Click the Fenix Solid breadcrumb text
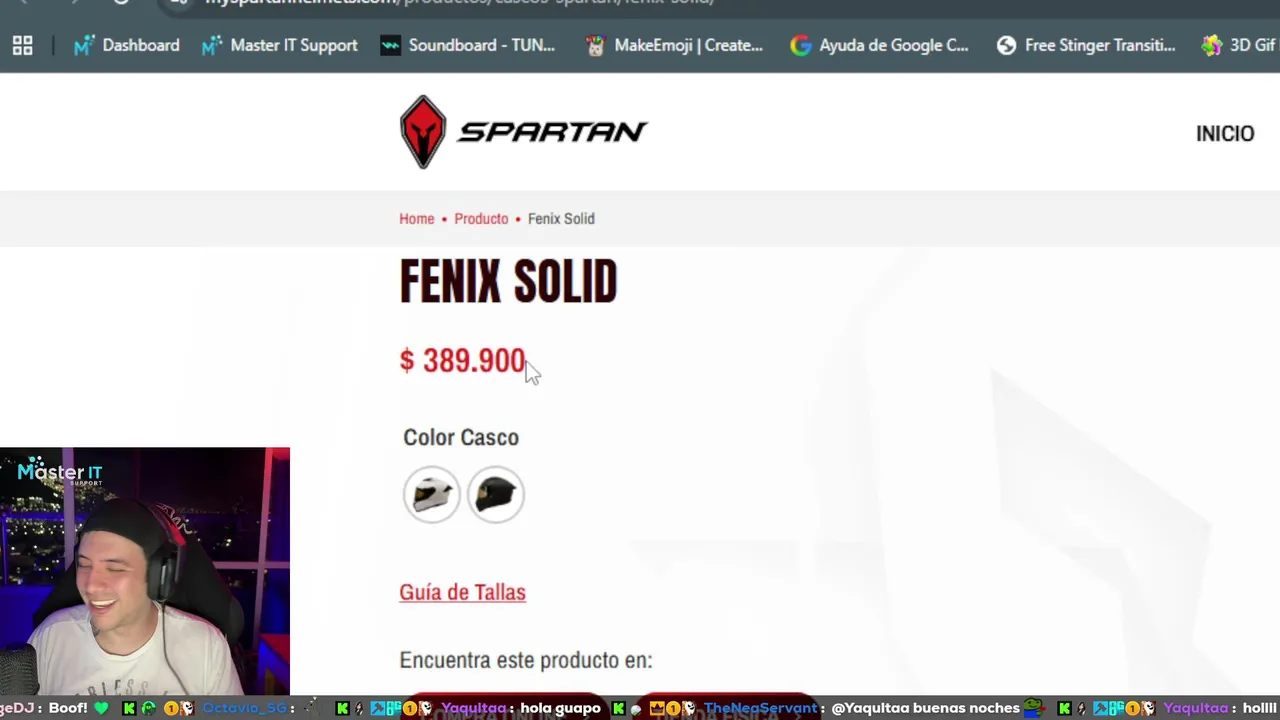1280x720 pixels. 561,219
